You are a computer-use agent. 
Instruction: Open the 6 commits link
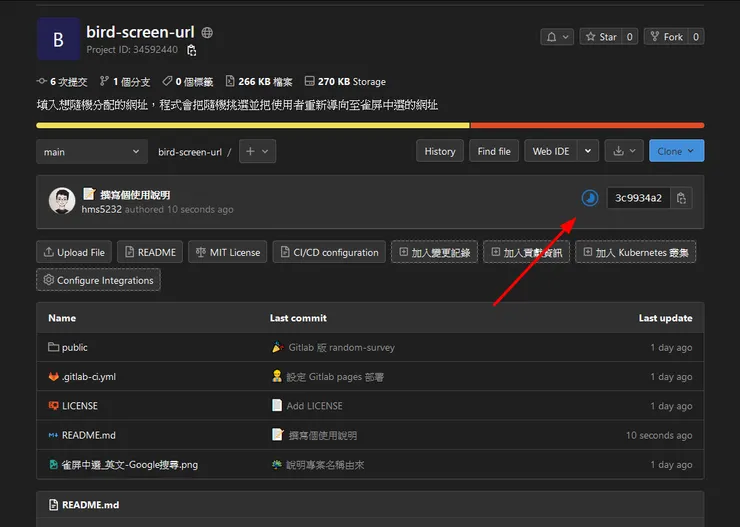tap(62, 82)
